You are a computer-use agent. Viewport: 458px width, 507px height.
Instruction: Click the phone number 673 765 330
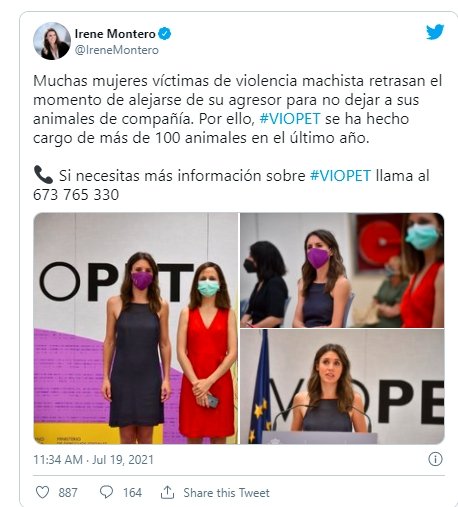pos(76,195)
